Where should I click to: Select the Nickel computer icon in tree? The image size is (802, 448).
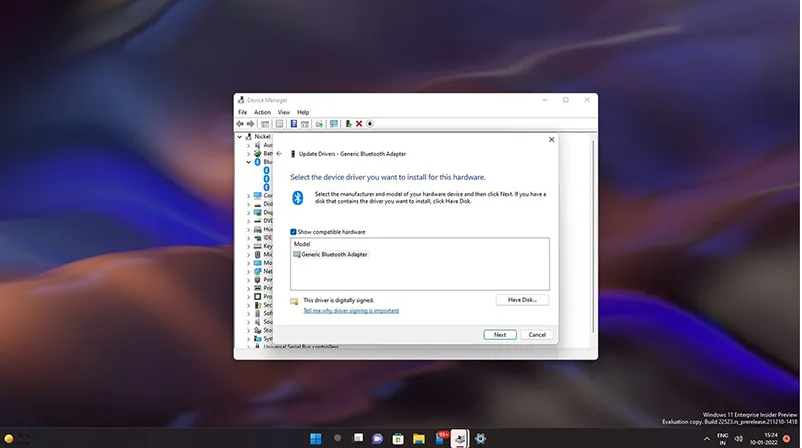pos(249,137)
